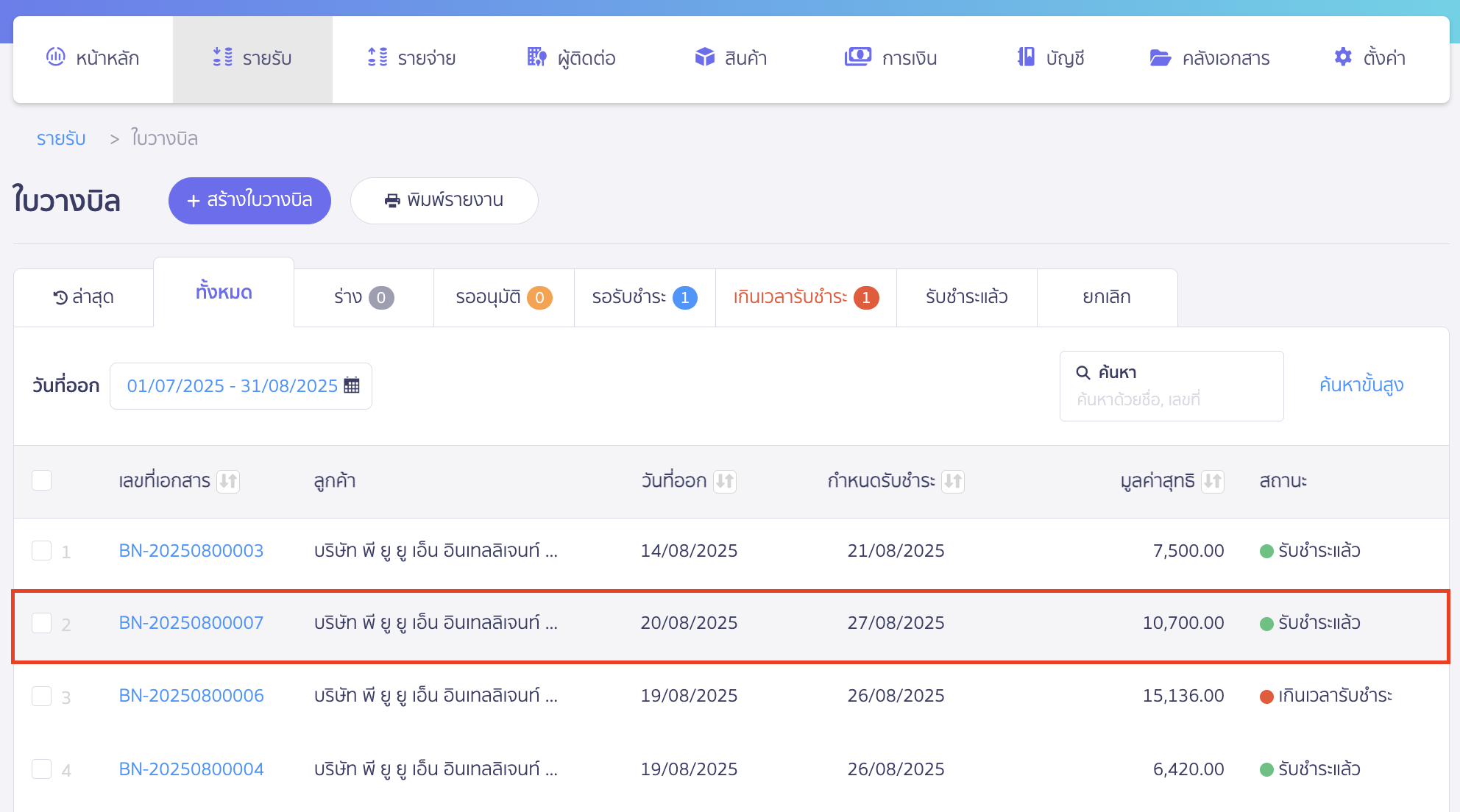Click the รายจ่าย expenses icon
This screenshot has height=812, width=1460.
click(x=378, y=57)
